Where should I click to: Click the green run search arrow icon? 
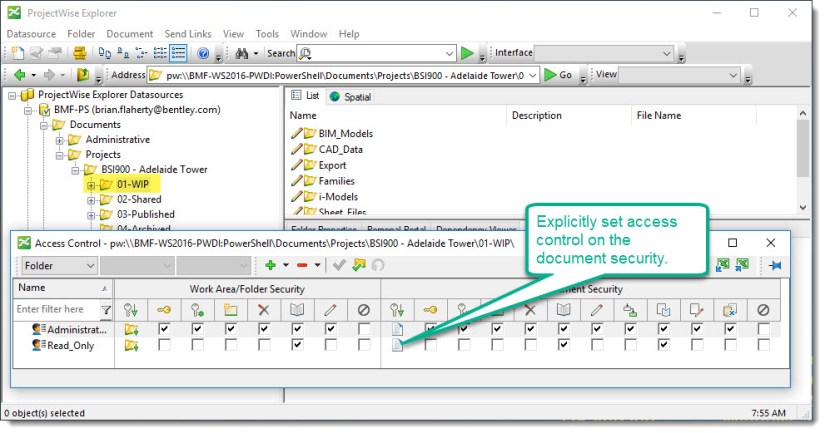(467, 53)
